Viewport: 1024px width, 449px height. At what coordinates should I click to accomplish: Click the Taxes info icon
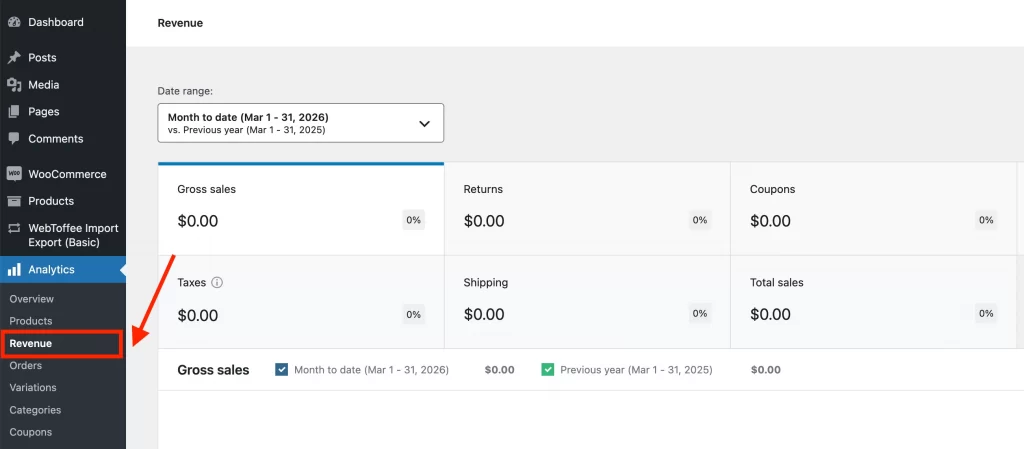click(217, 283)
